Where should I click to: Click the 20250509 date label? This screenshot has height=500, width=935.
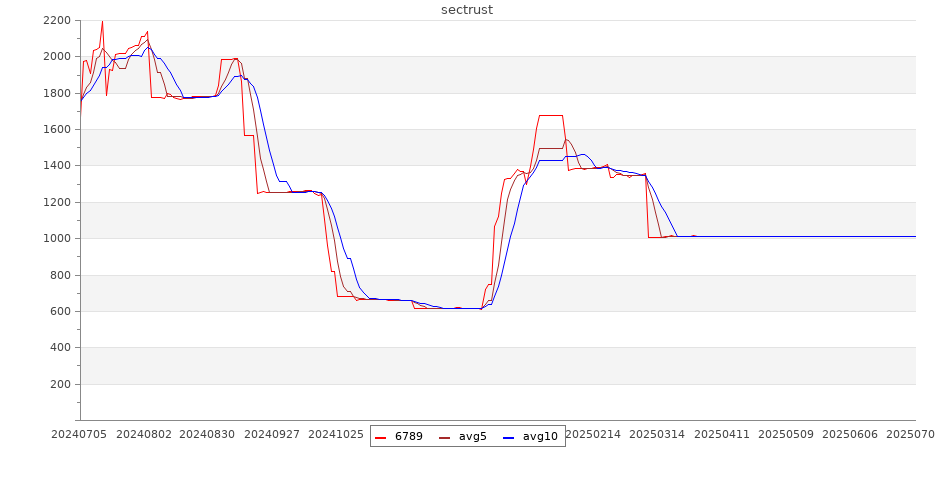786,434
